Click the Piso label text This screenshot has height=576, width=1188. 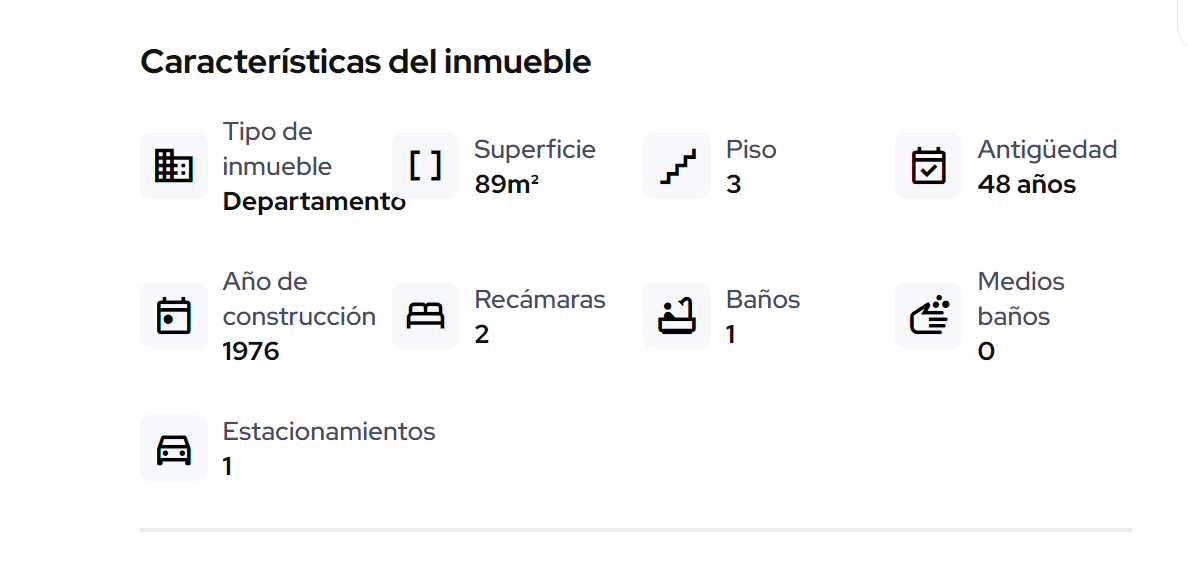751,149
